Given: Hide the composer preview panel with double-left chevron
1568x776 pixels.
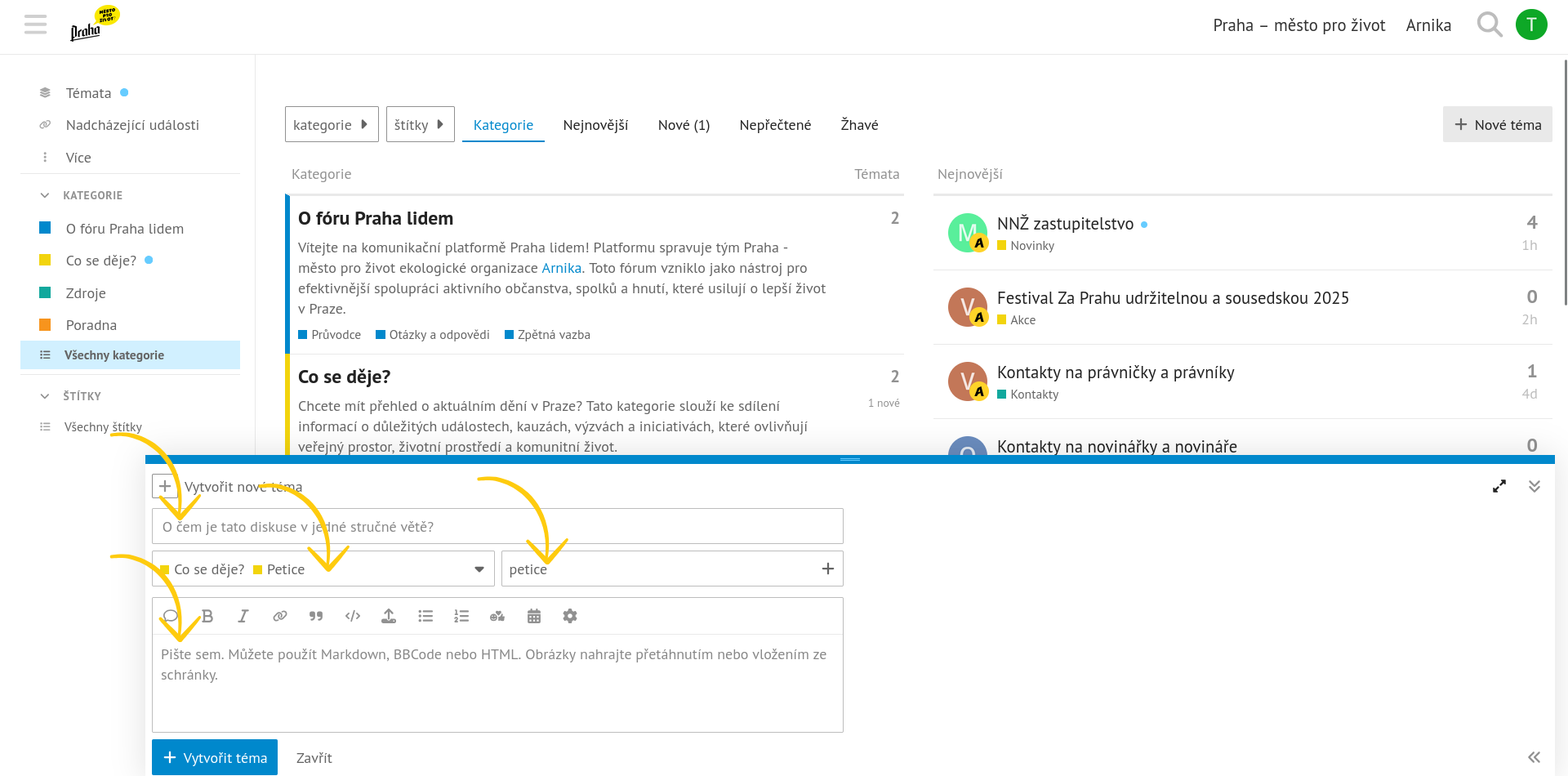Looking at the screenshot, I should 1534,757.
